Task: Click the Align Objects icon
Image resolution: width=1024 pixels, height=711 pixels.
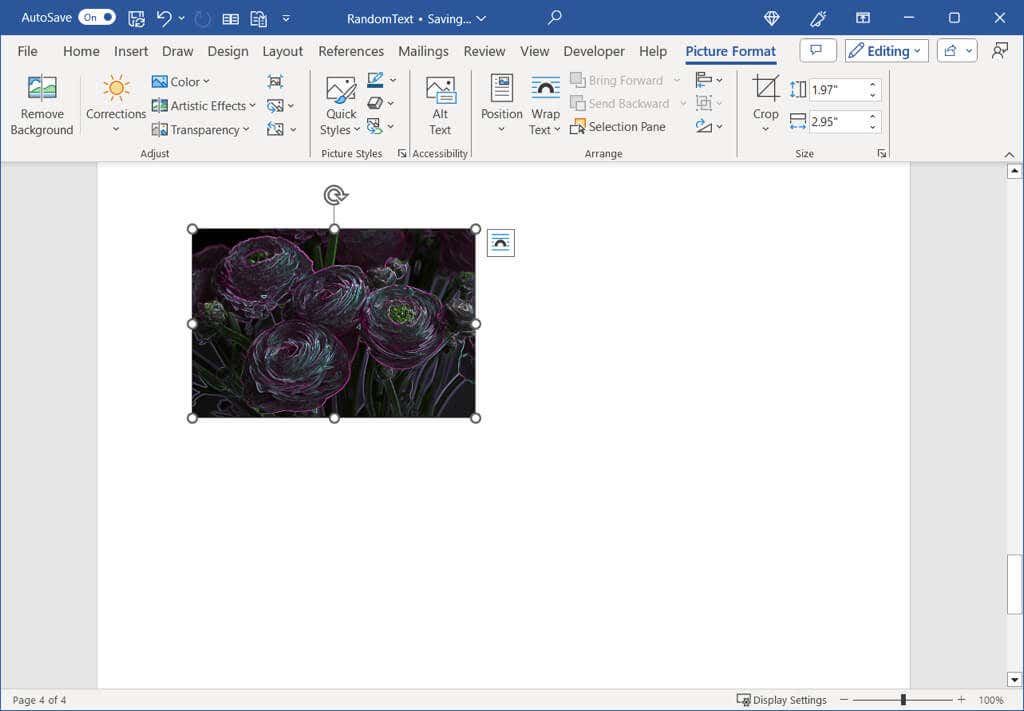Action: 703,80
